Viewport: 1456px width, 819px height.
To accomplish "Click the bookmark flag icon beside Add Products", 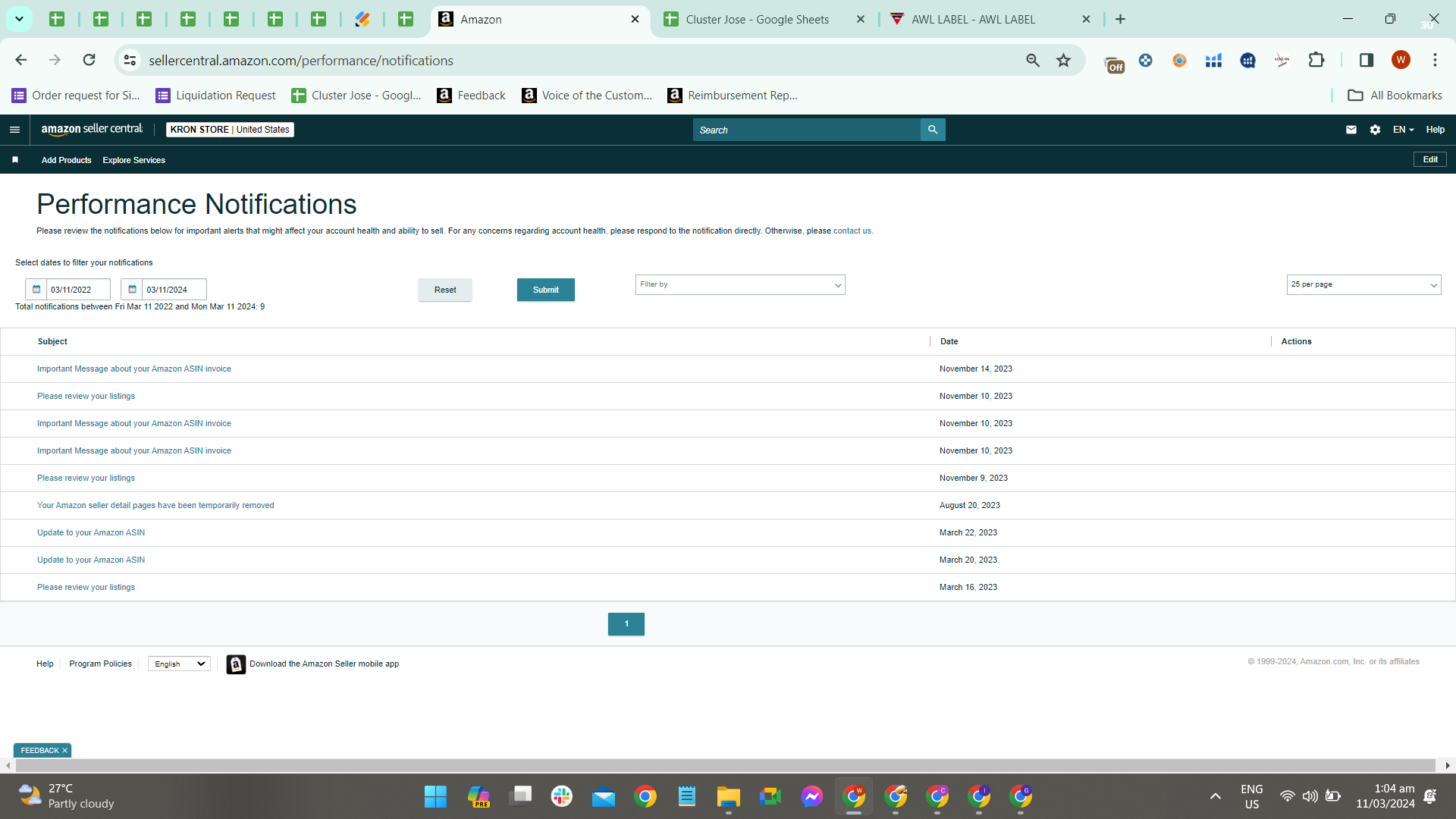I will point(15,160).
